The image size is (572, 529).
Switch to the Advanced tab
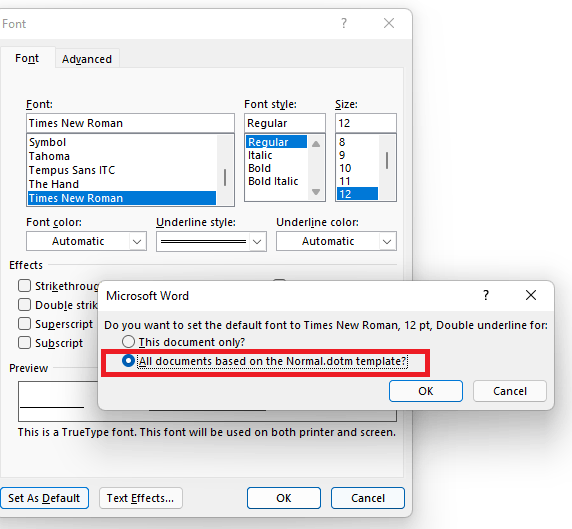tap(87, 59)
